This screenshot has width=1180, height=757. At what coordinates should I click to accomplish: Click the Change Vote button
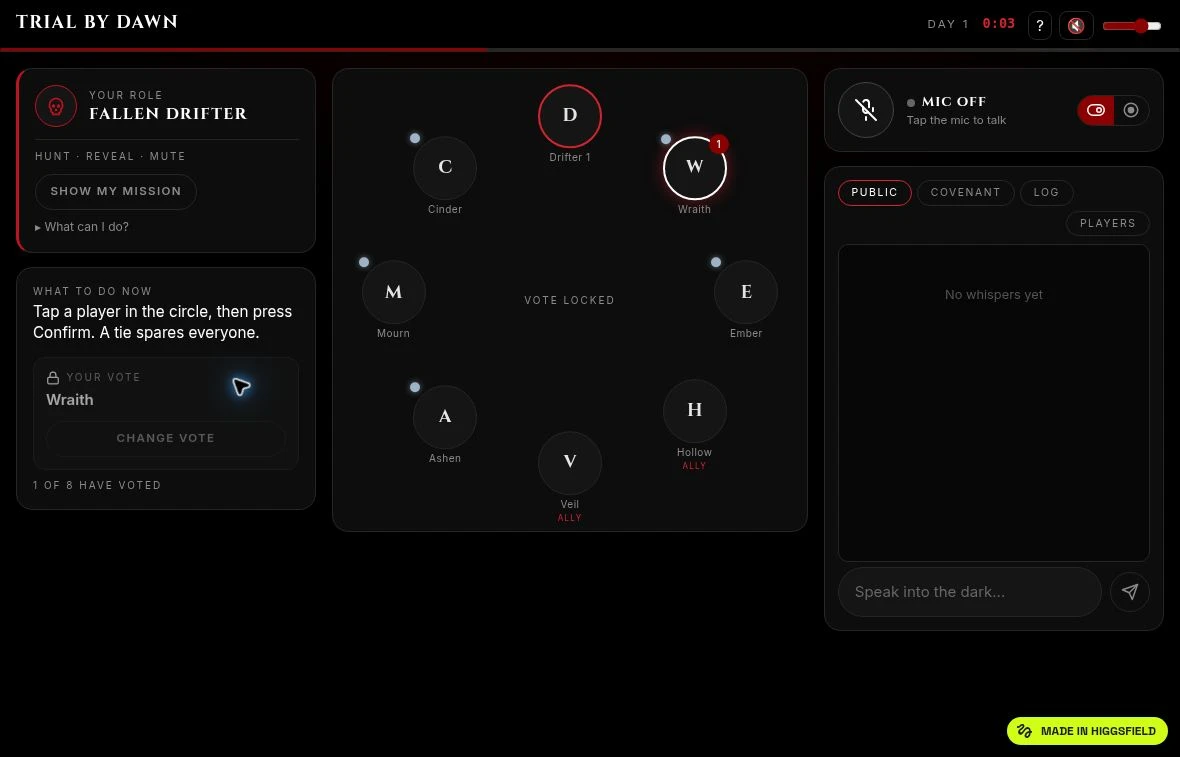(x=166, y=438)
